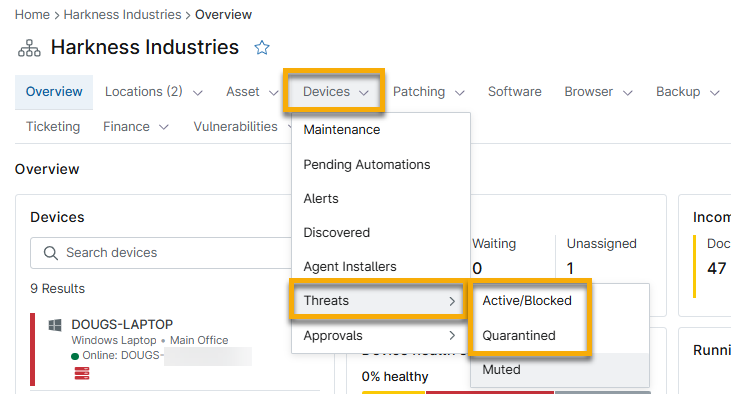Expand the Asset dropdown tab

coord(252,92)
